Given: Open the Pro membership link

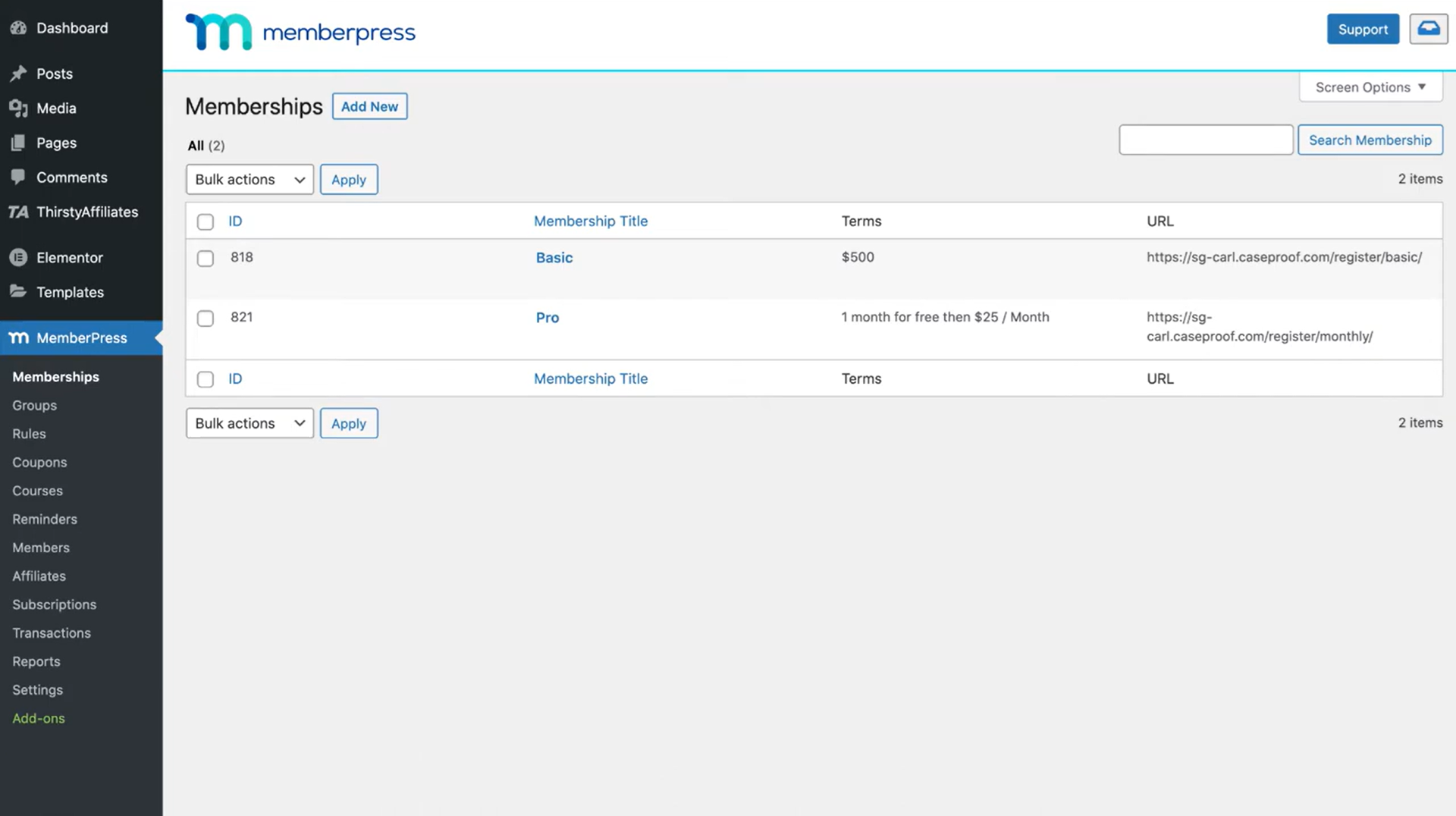Looking at the screenshot, I should (548, 318).
